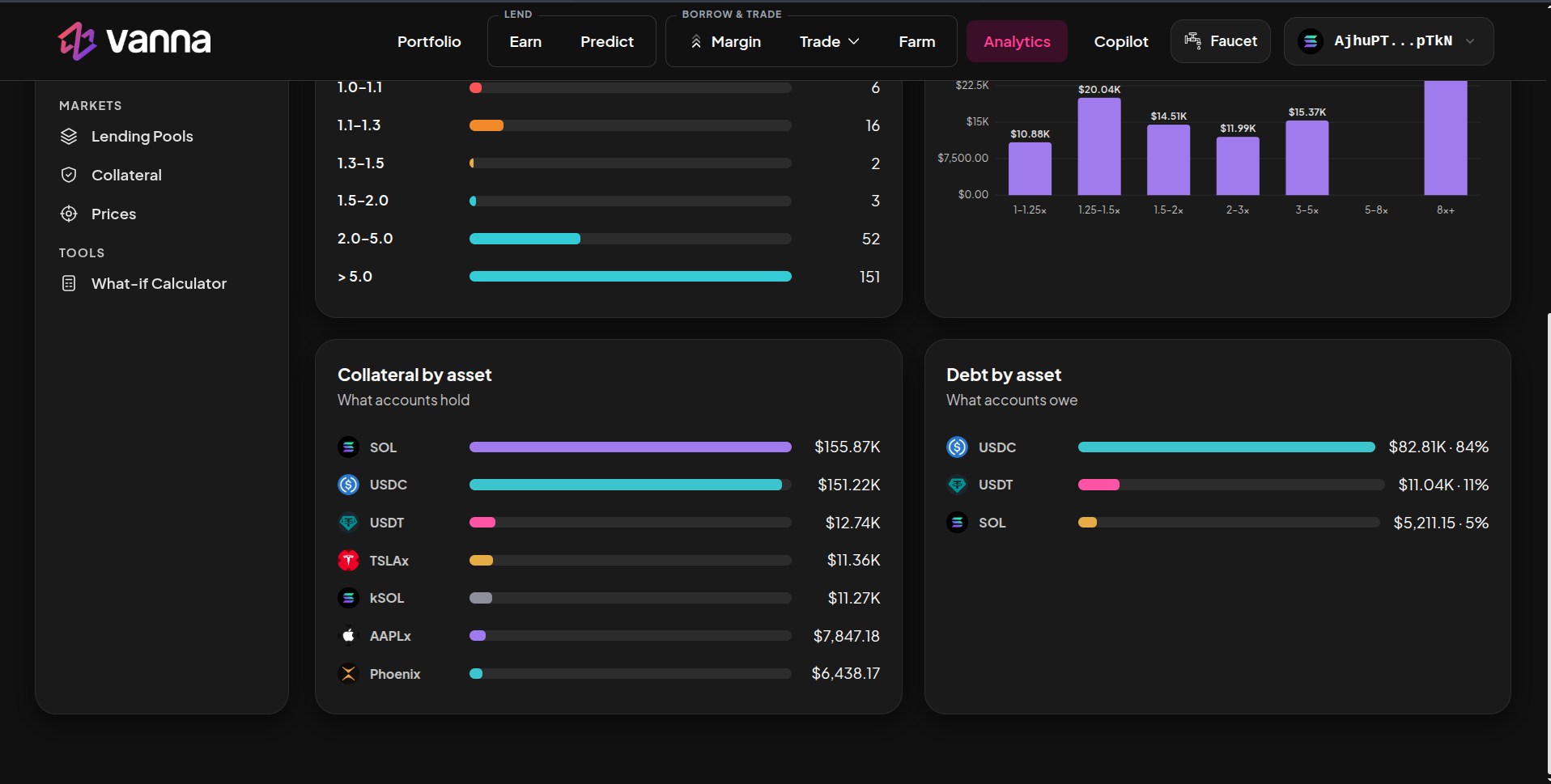
Task: Select the Analytics tab
Action: [x=1017, y=41]
